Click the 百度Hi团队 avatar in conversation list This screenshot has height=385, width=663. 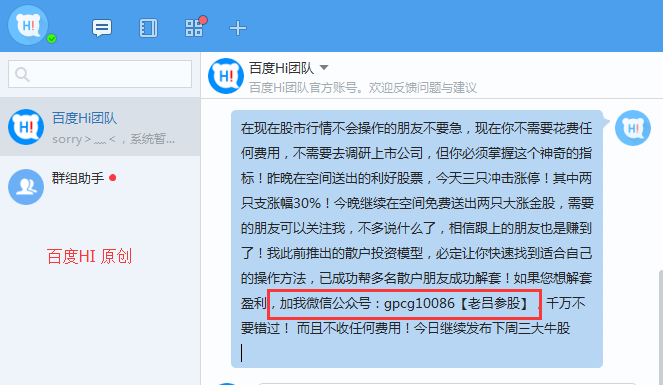coord(26,127)
